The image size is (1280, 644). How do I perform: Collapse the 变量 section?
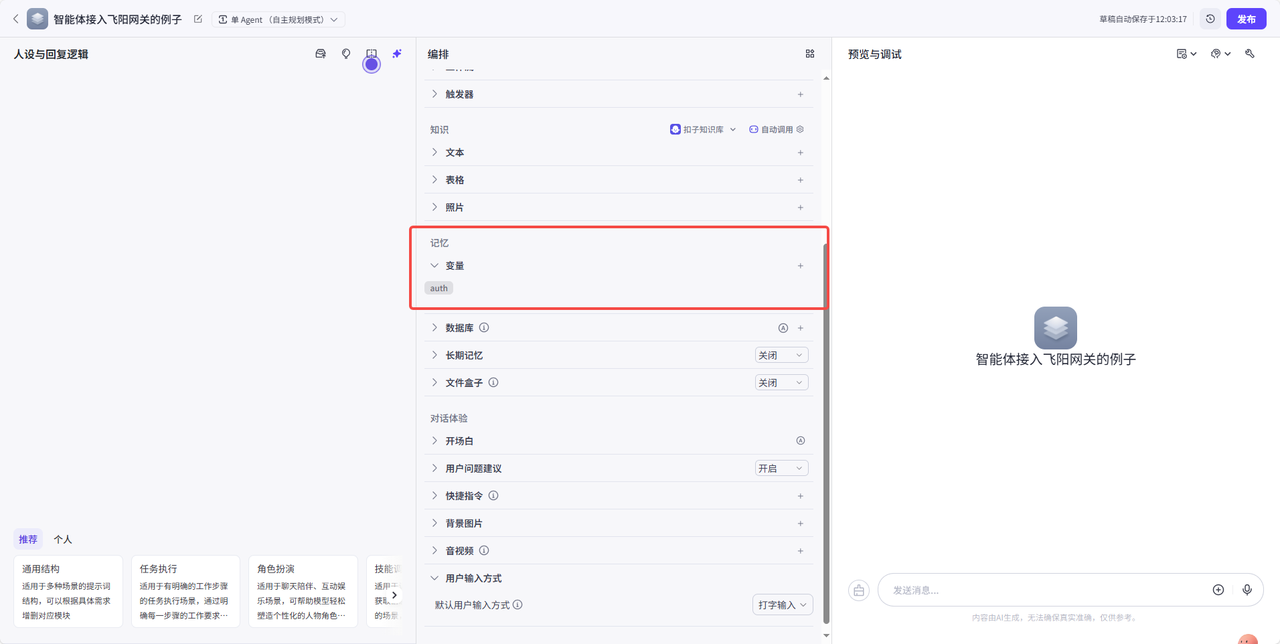click(x=434, y=265)
